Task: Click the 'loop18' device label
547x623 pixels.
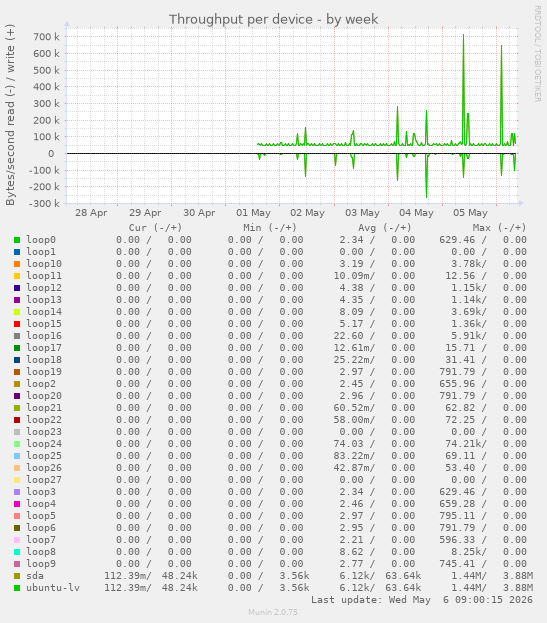Action: (44, 360)
